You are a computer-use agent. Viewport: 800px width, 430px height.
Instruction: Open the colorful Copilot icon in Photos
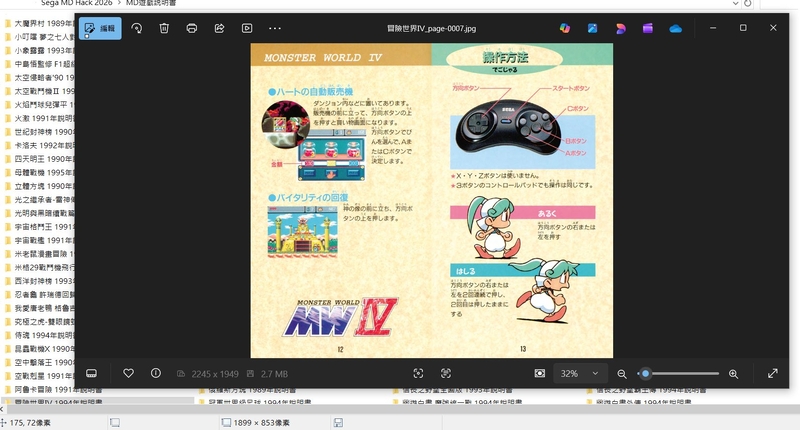[x=565, y=29]
